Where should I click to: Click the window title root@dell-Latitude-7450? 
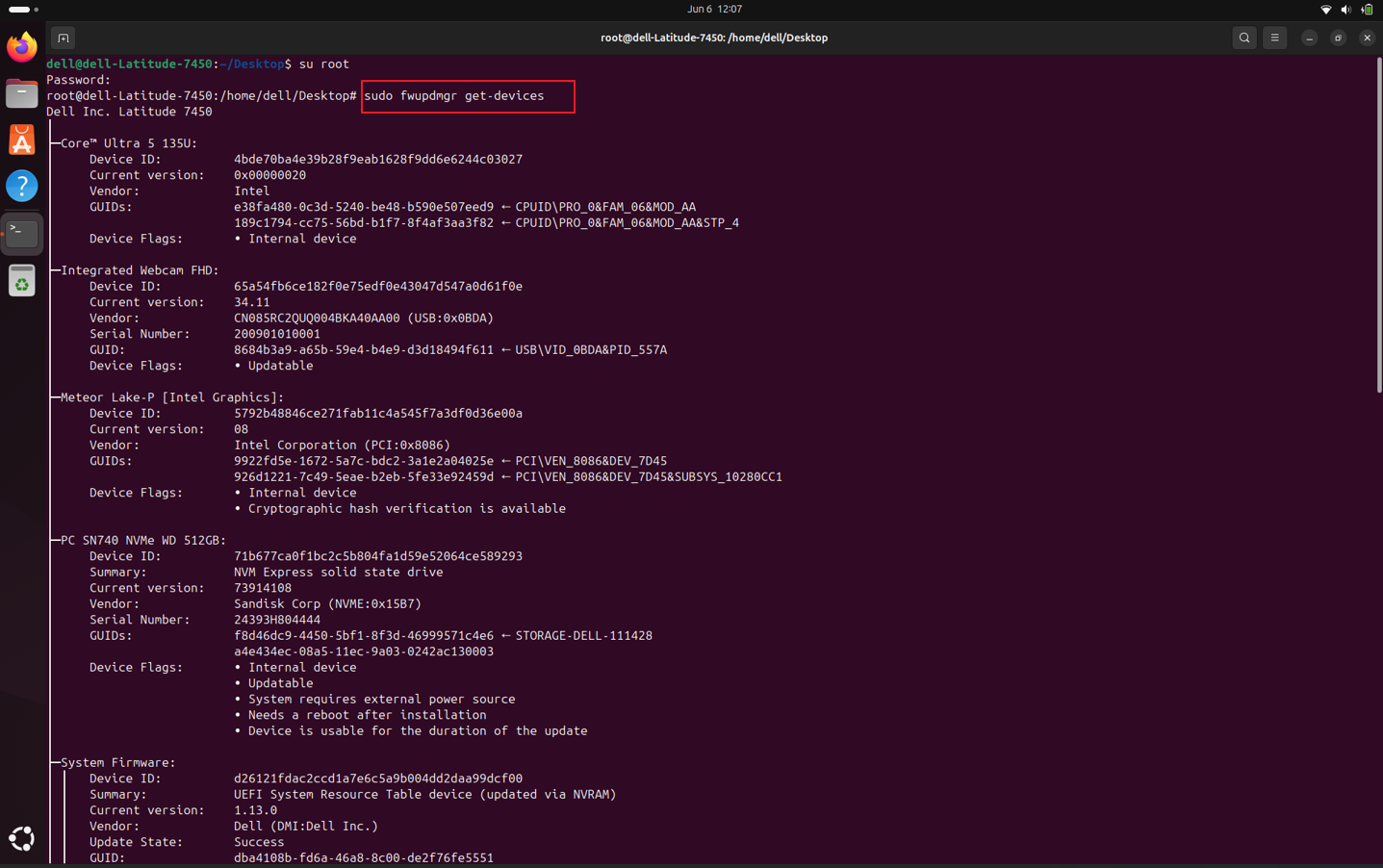(714, 38)
